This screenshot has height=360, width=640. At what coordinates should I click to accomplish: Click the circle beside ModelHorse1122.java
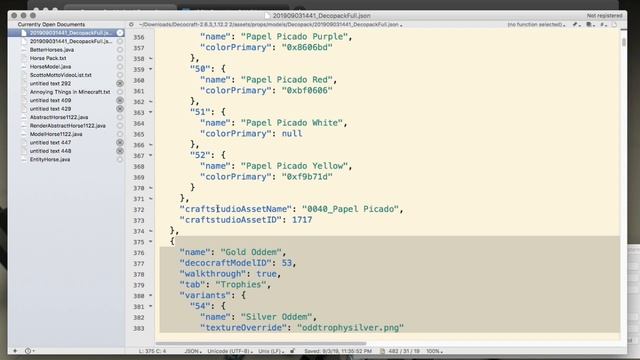(x=120, y=134)
